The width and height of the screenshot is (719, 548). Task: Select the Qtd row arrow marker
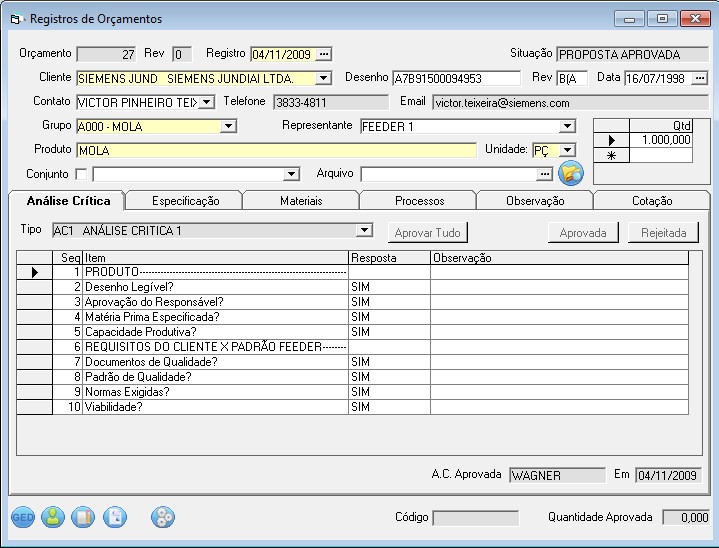[x=611, y=140]
